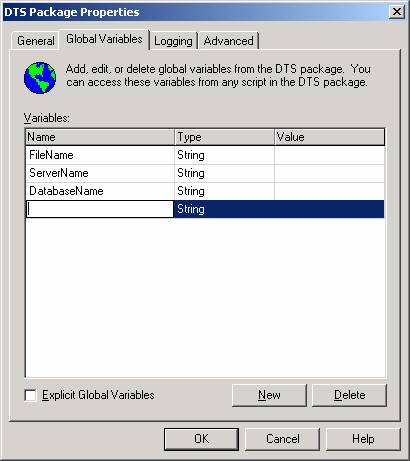410x461 pixels.
Task: Click the Cancel button
Action: 282,439
